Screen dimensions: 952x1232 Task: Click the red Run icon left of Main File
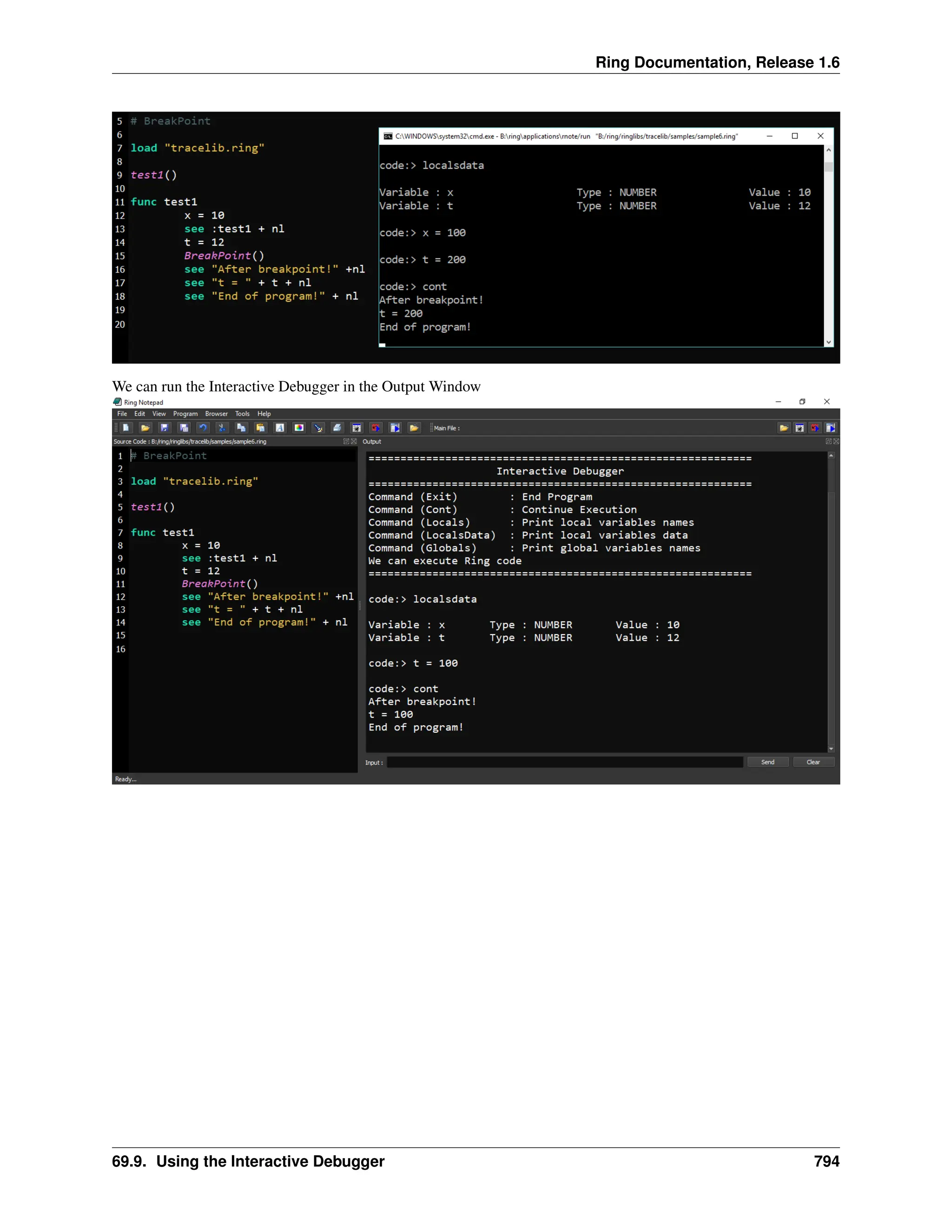(x=376, y=428)
